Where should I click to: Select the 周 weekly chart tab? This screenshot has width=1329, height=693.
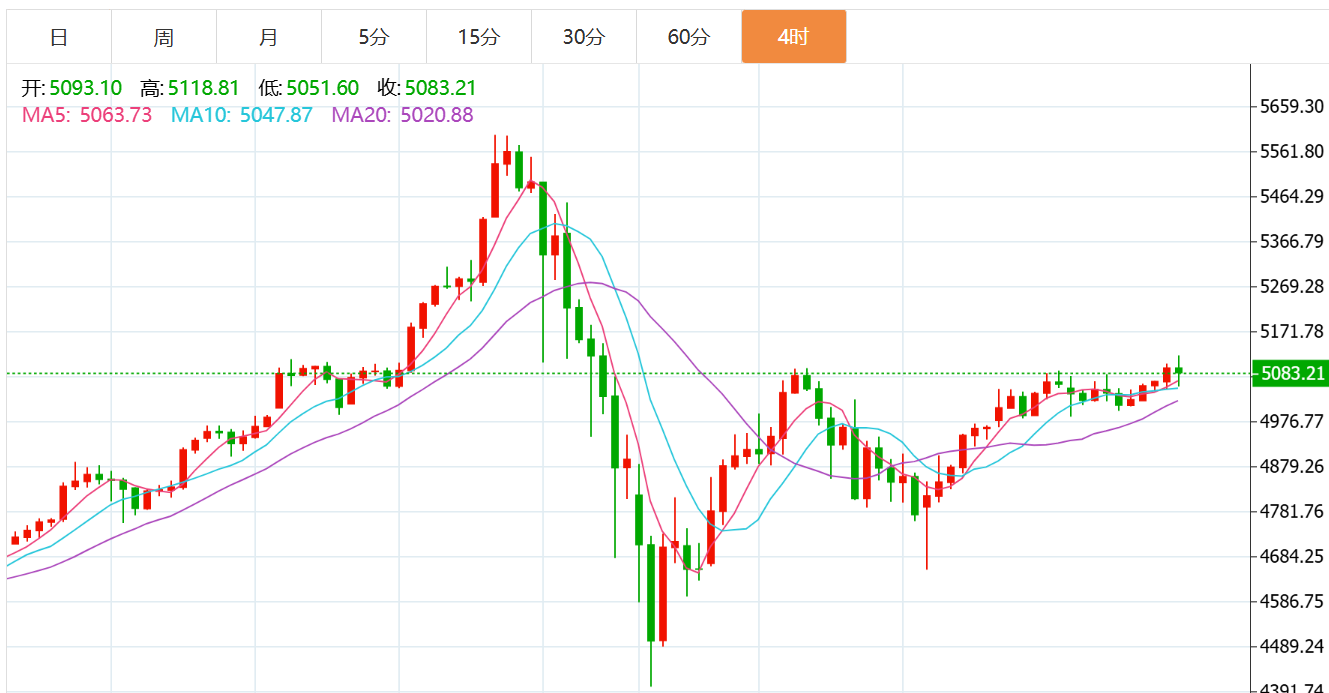[164, 37]
